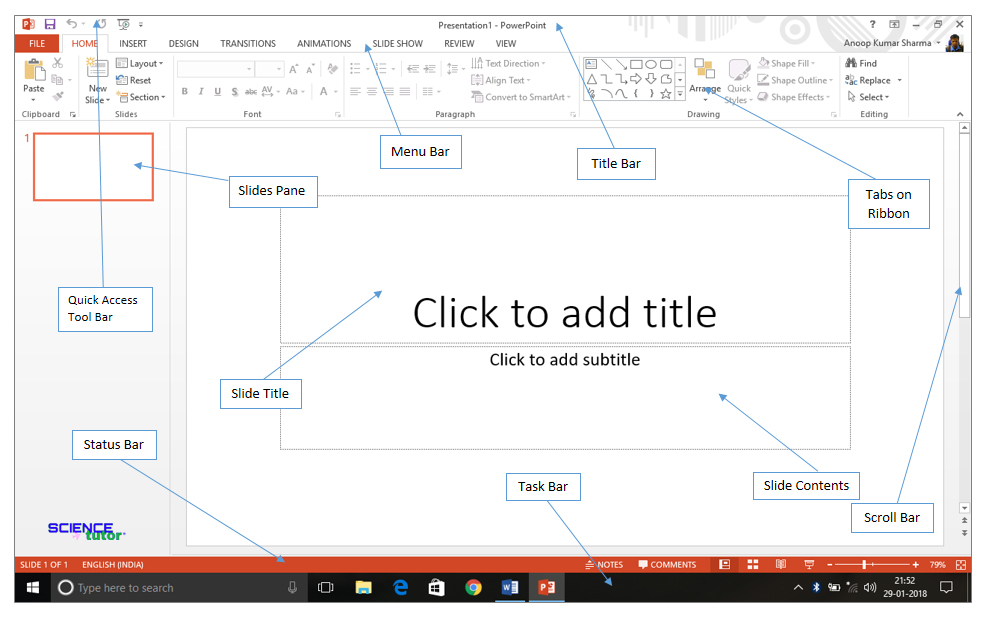987x617 pixels.
Task: Click the NOTES button in status bar
Action: 604,564
